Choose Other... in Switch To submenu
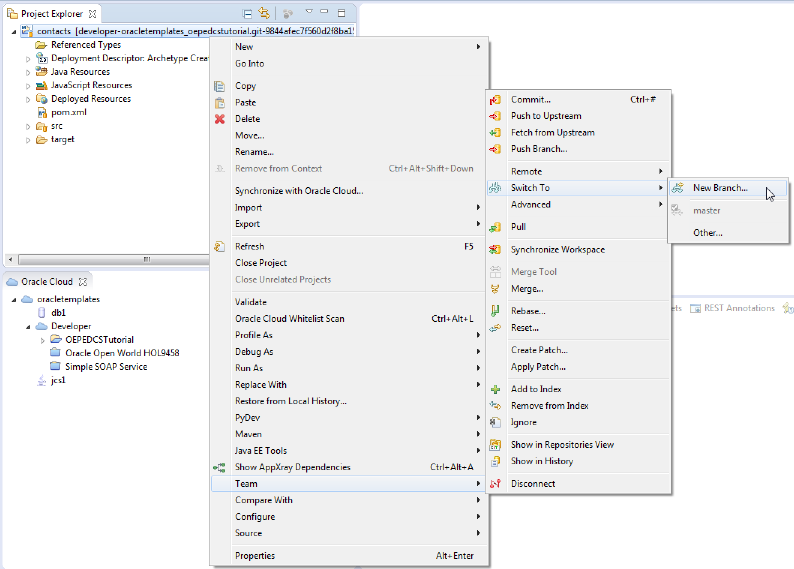This screenshot has height=569, width=794. click(x=728, y=233)
